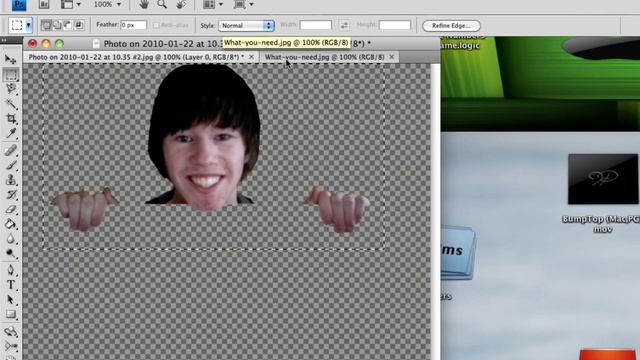Toggle the Anti-alias checkbox
The height and width of the screenshot is (360, 640).
(156, 25)
